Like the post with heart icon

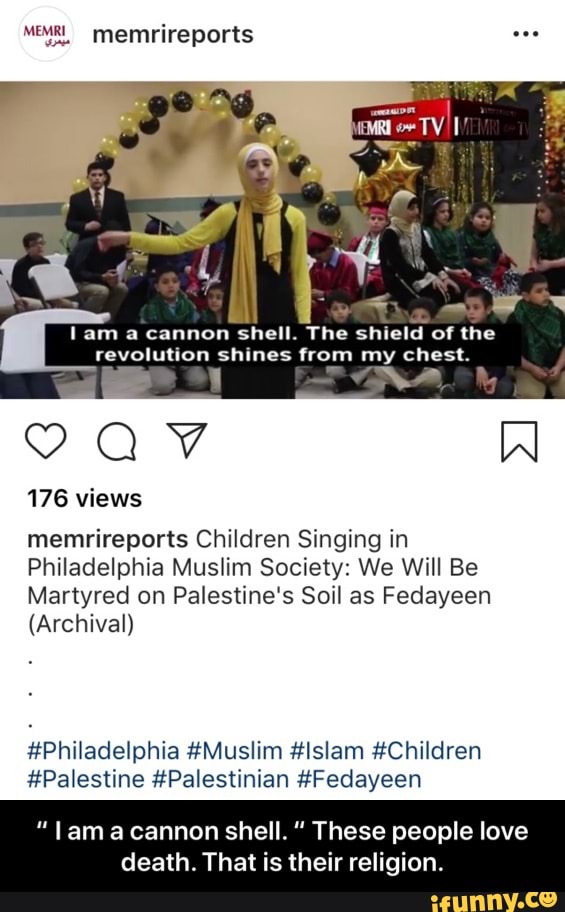click(47, 441)
